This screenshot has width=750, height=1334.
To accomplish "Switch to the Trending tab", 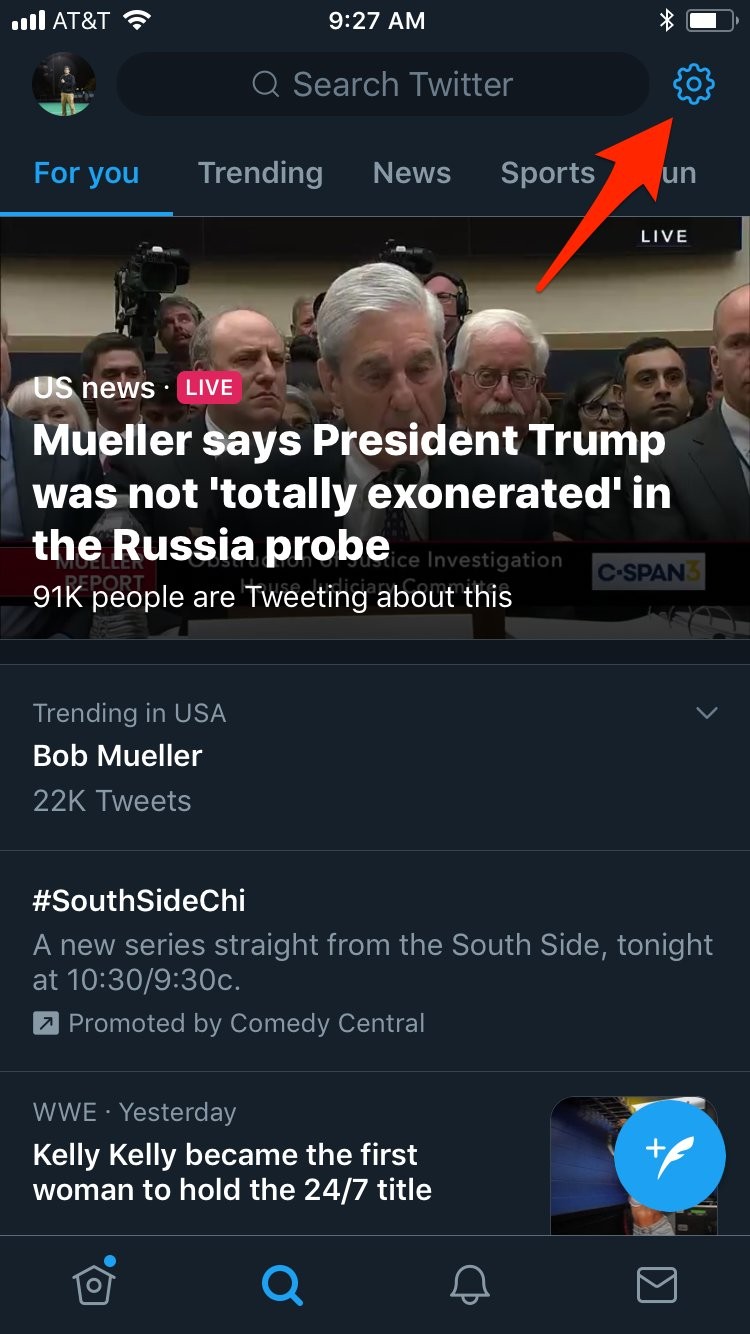I will (260, 173).
